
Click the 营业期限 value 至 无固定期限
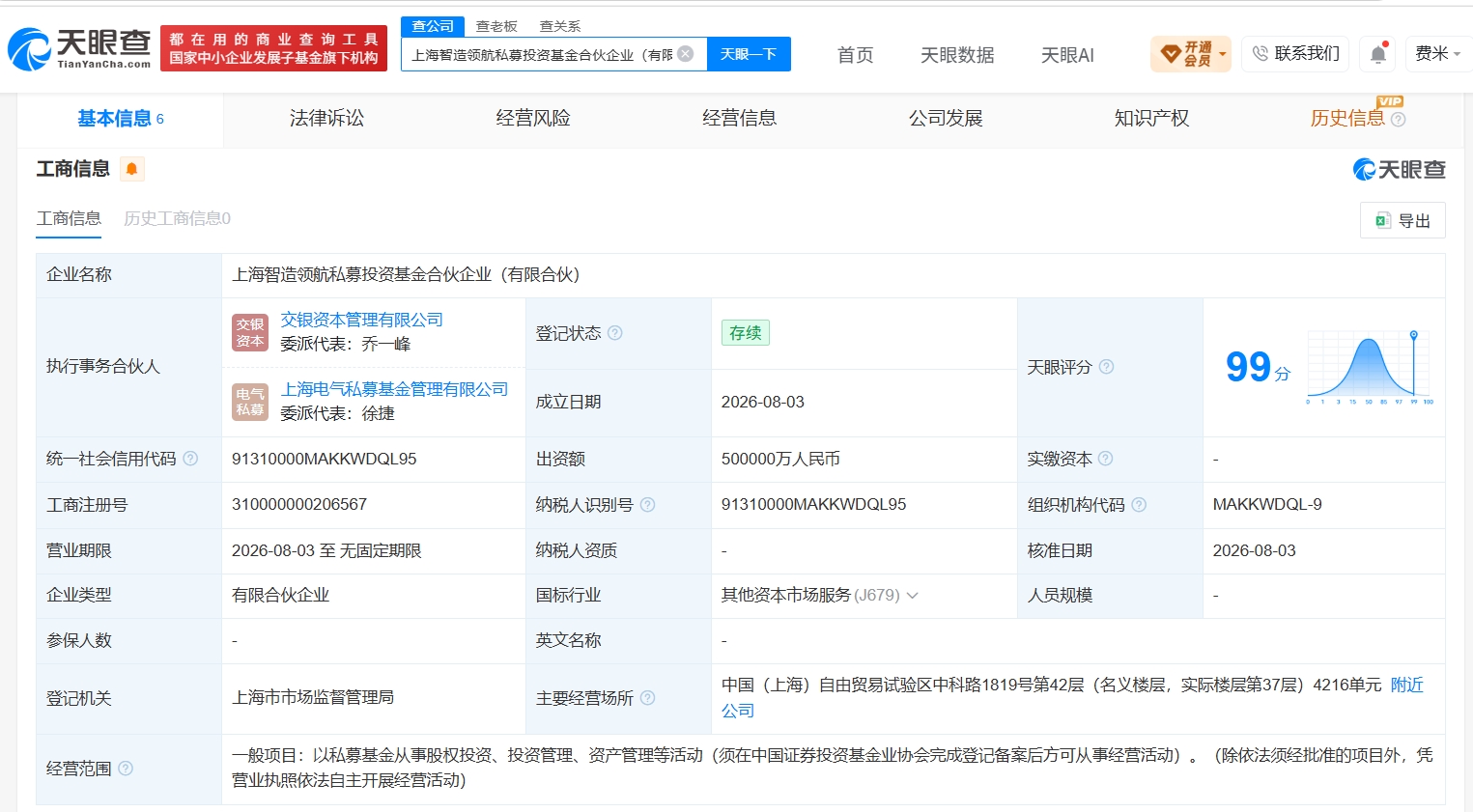pos(326,550)
